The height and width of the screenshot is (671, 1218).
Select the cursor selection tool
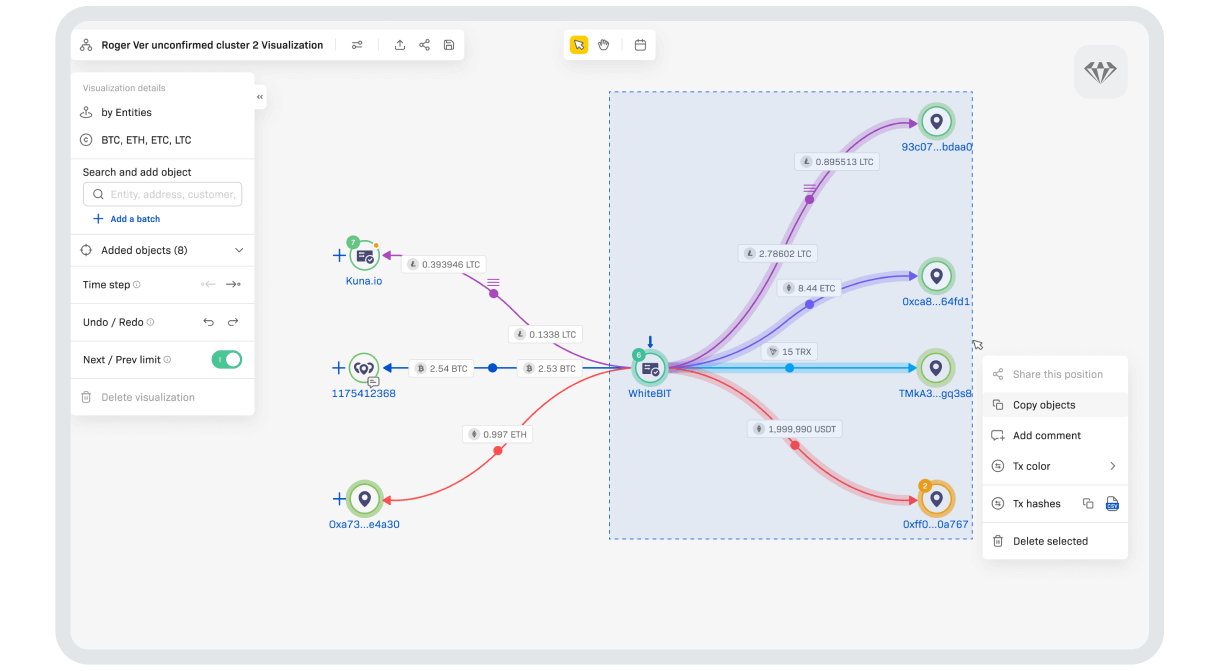tap(579, 44)
